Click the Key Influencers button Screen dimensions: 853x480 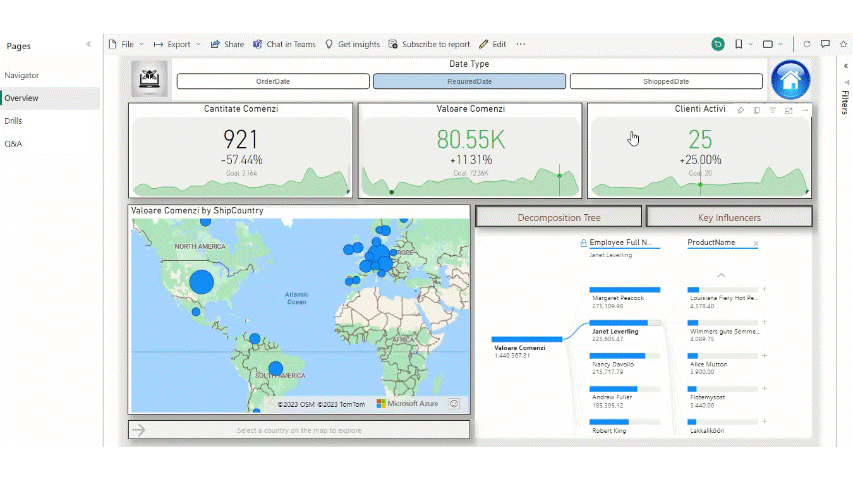pyautogui.click(x=729, y=217)
